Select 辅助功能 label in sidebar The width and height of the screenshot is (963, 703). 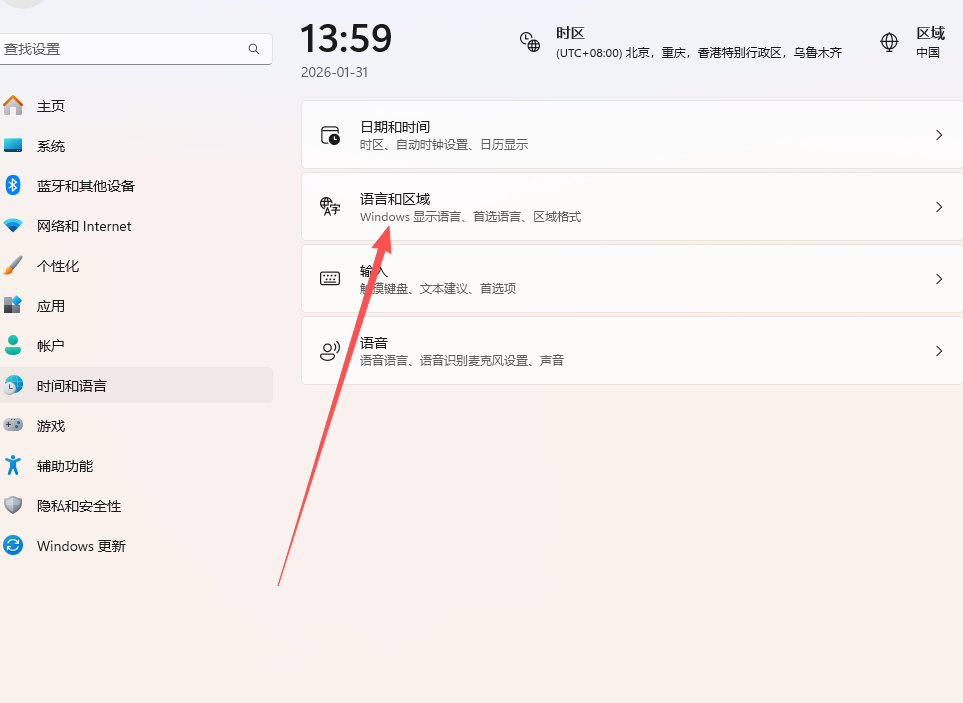(x=65, y=466)
